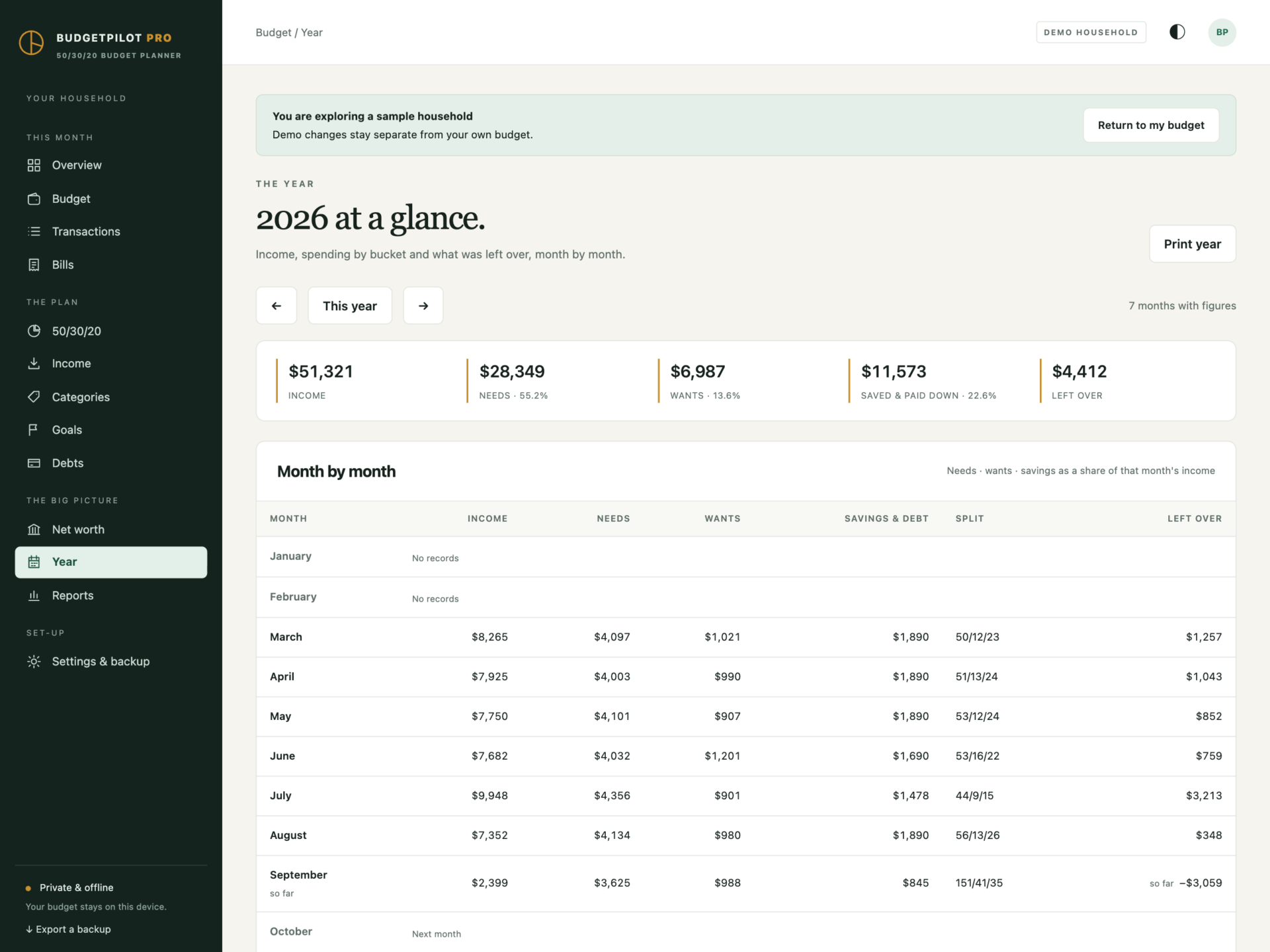Click the Settings & backup gear icon
The height and width of the screenshot is (952, 1270).
(34, 662)
